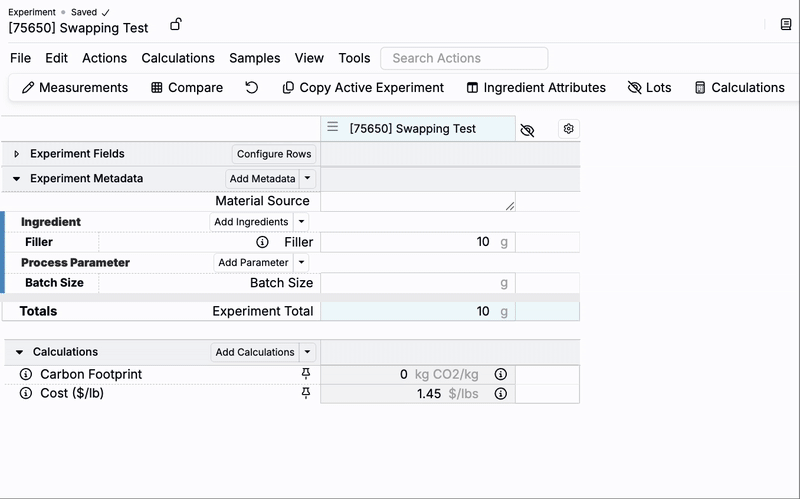Open the Add Metadata dropdown arrow
800x499 pixels.
[308, 179]
